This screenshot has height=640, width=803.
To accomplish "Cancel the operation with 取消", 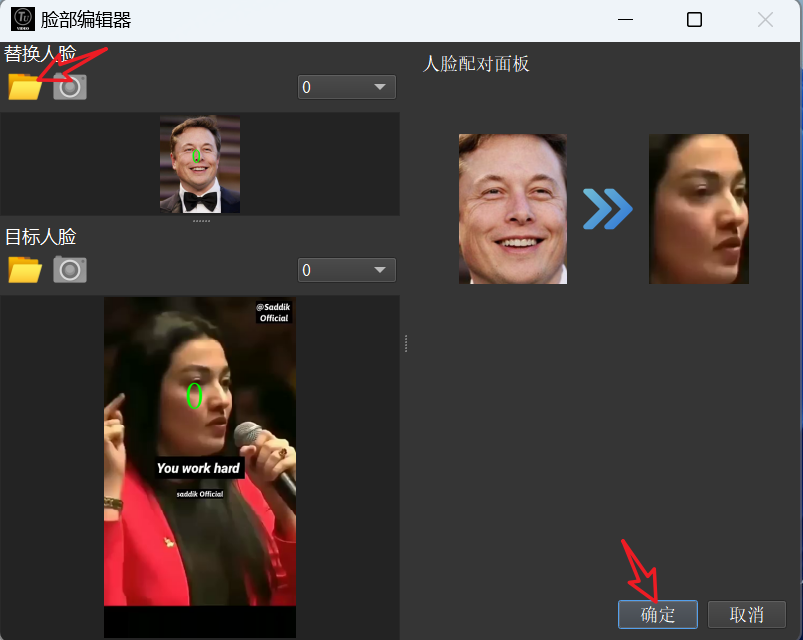I will (x=745, y=614).
